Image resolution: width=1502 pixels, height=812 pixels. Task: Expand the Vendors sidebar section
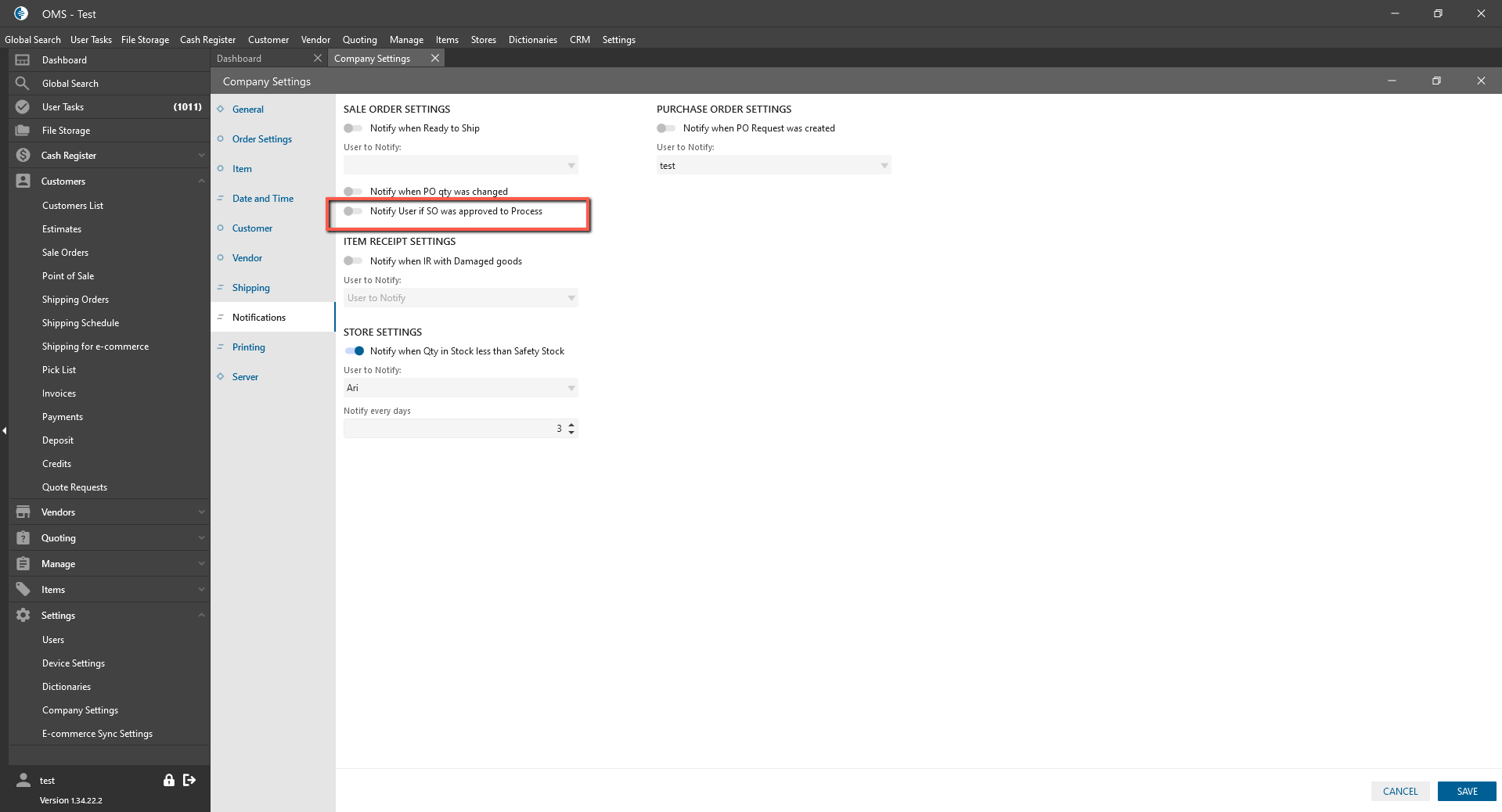point(201,512)
